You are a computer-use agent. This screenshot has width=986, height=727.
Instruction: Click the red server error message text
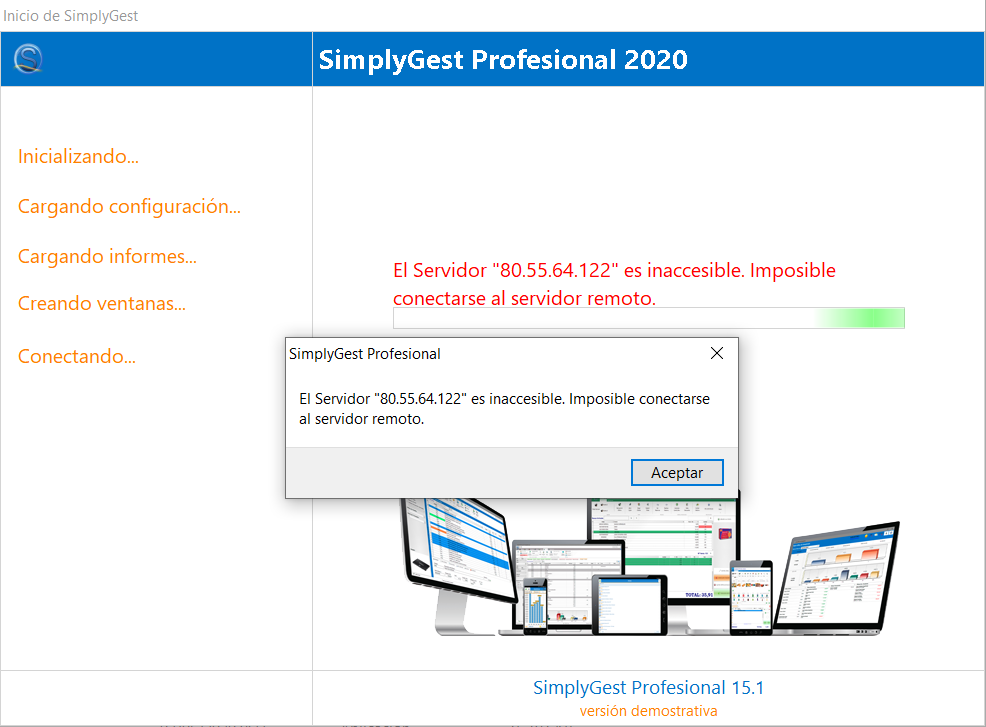coord(614,284)
